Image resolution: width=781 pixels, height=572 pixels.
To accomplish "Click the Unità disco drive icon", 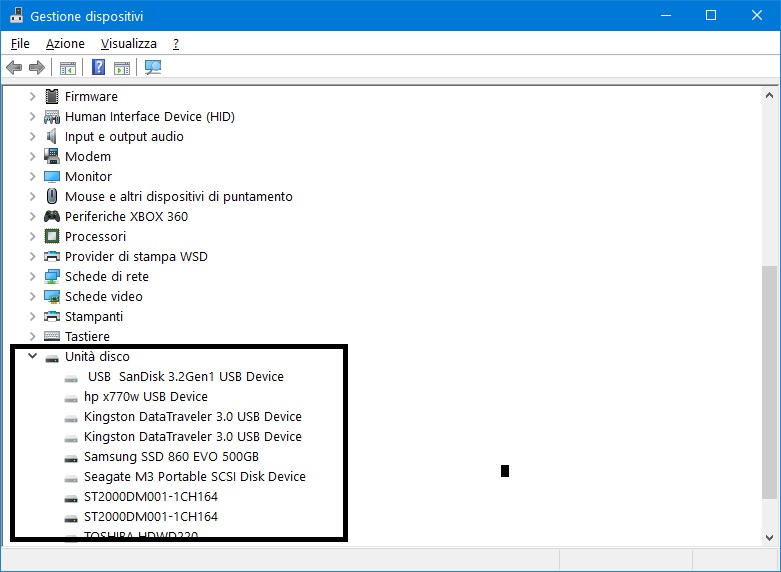I will tap(52, 358).
